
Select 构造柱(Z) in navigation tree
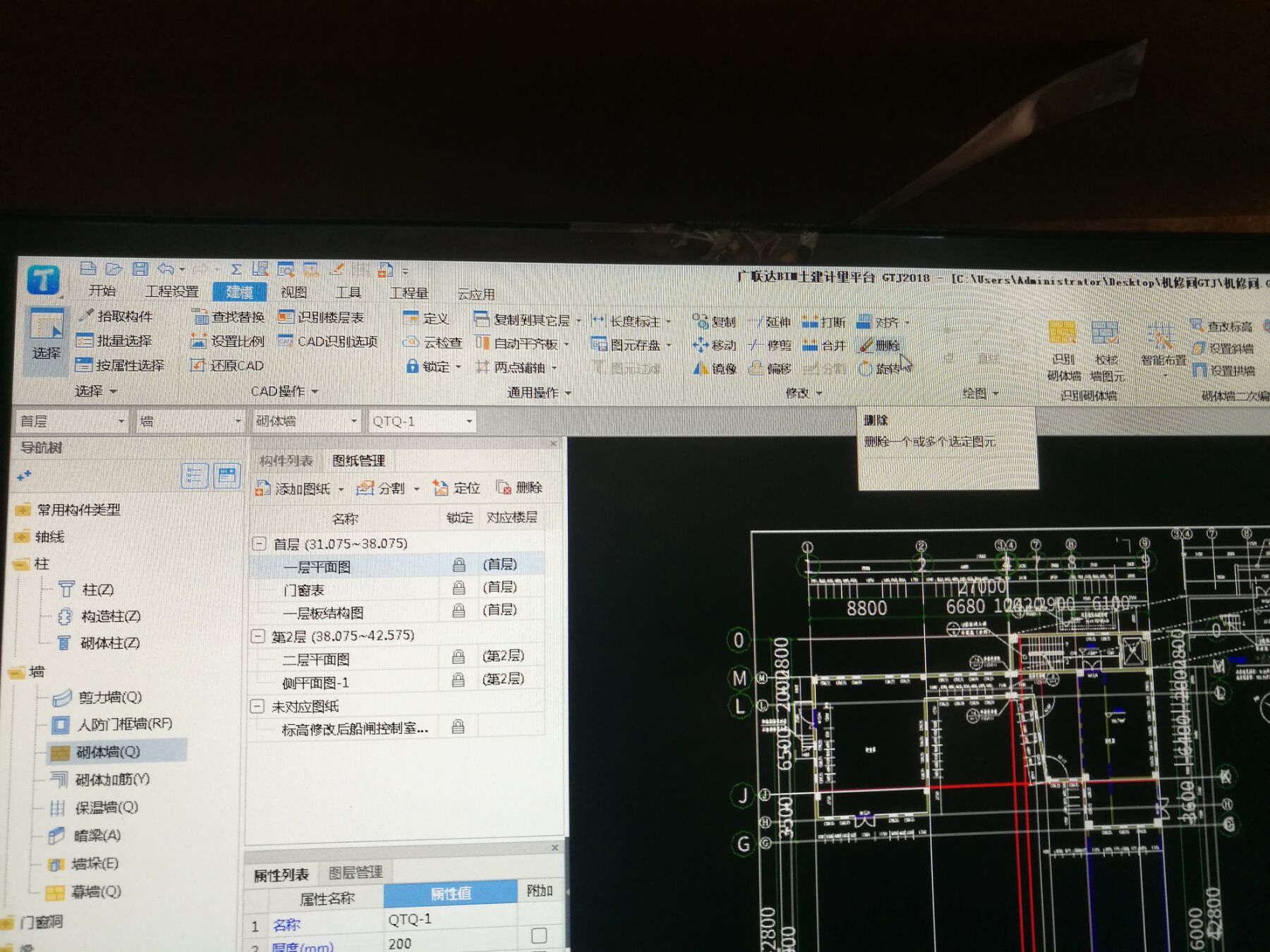click(x=98, y=616)
